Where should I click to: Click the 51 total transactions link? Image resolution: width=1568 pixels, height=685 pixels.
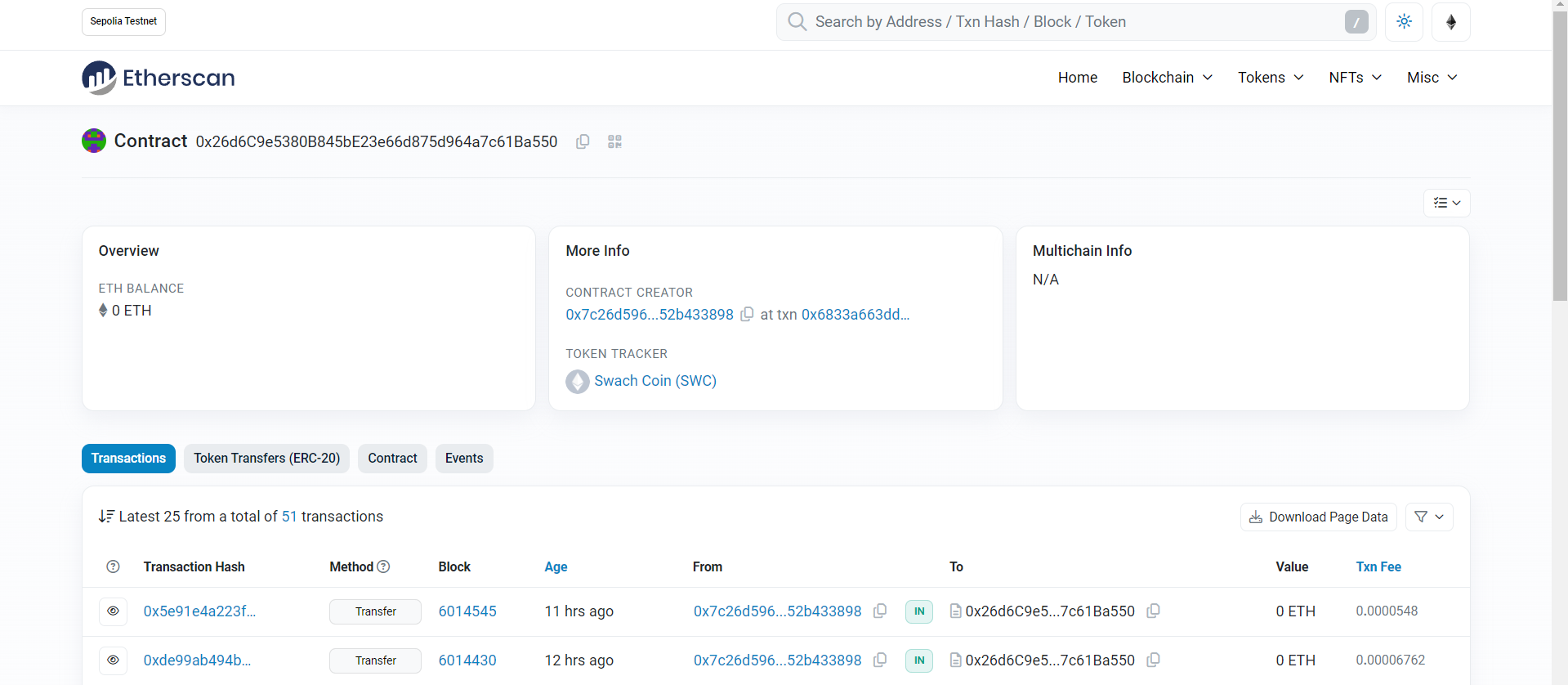click(x=289, y=517)
